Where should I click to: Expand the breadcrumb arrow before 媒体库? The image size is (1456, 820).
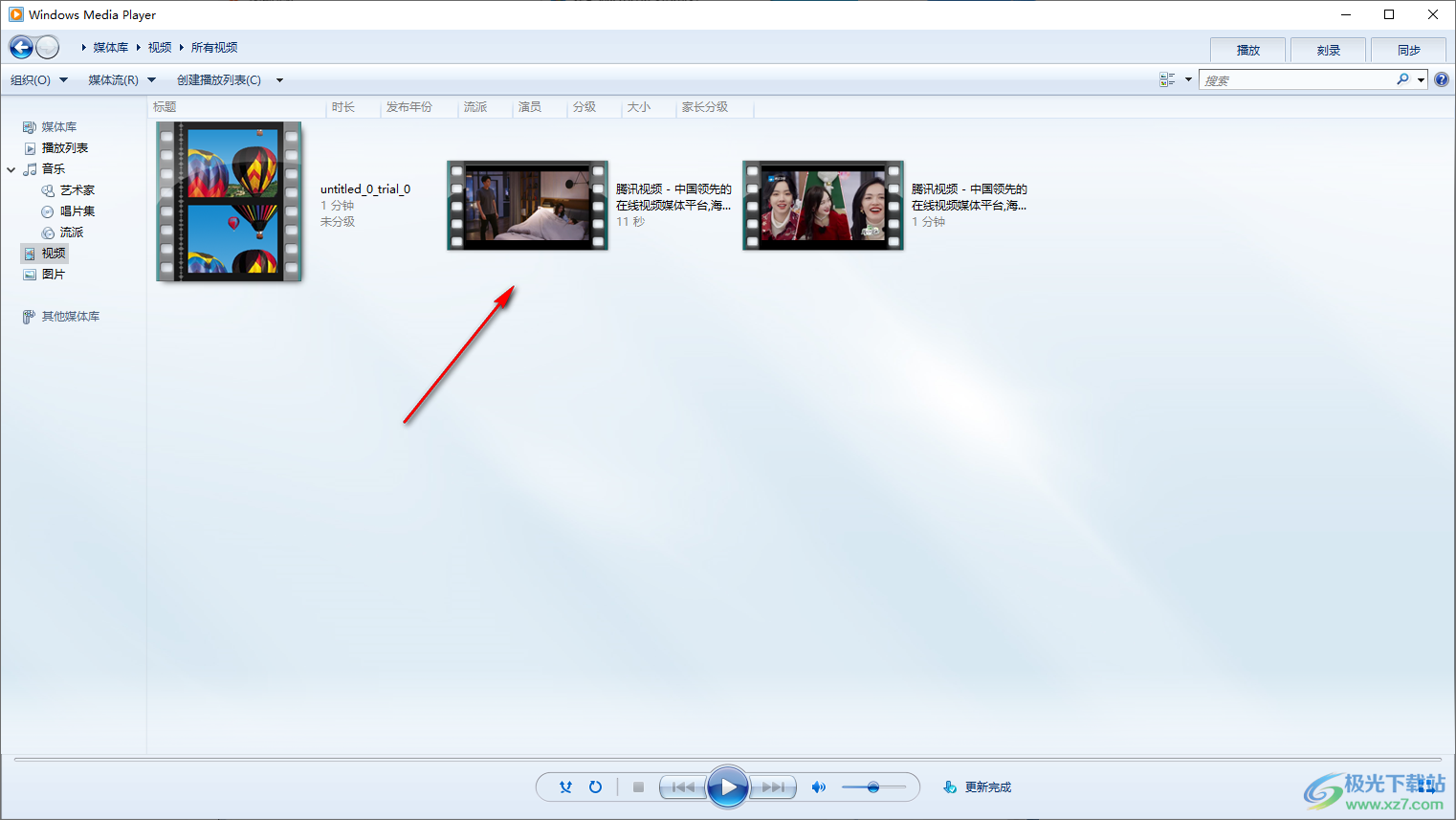[83, 47]
